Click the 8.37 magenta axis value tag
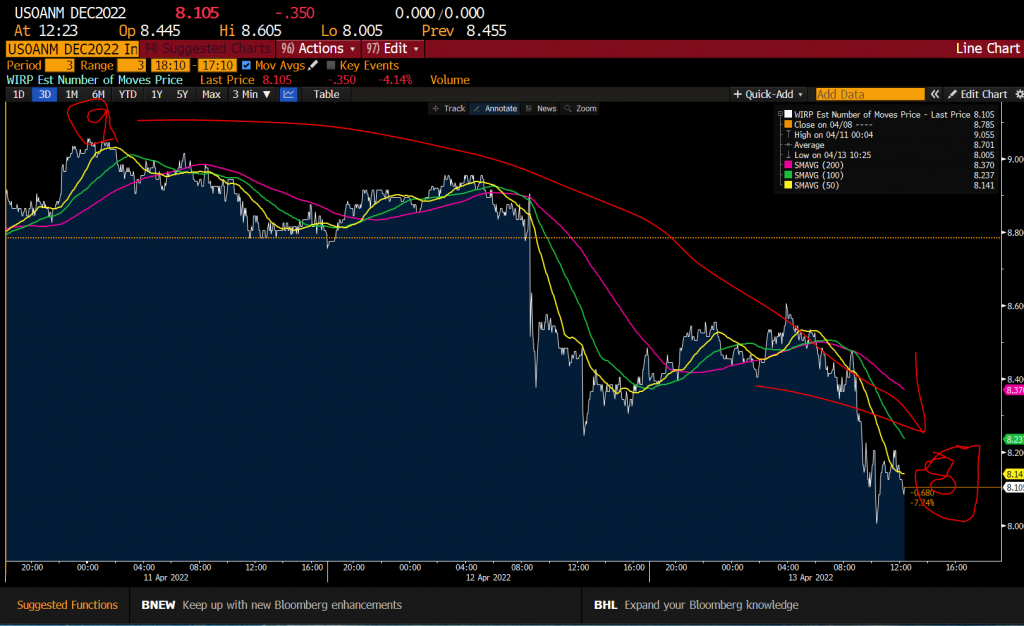The width and height of the screenshot is (1024, 626). 1014,390
